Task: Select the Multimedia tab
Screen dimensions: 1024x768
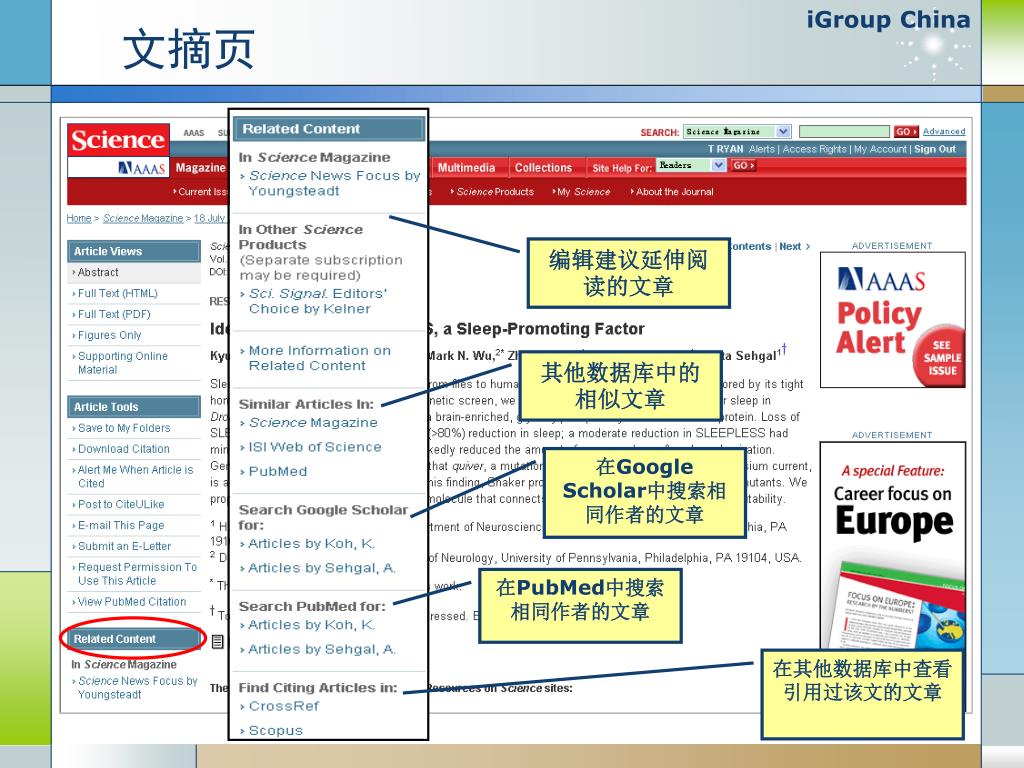Action: point(466,168)
